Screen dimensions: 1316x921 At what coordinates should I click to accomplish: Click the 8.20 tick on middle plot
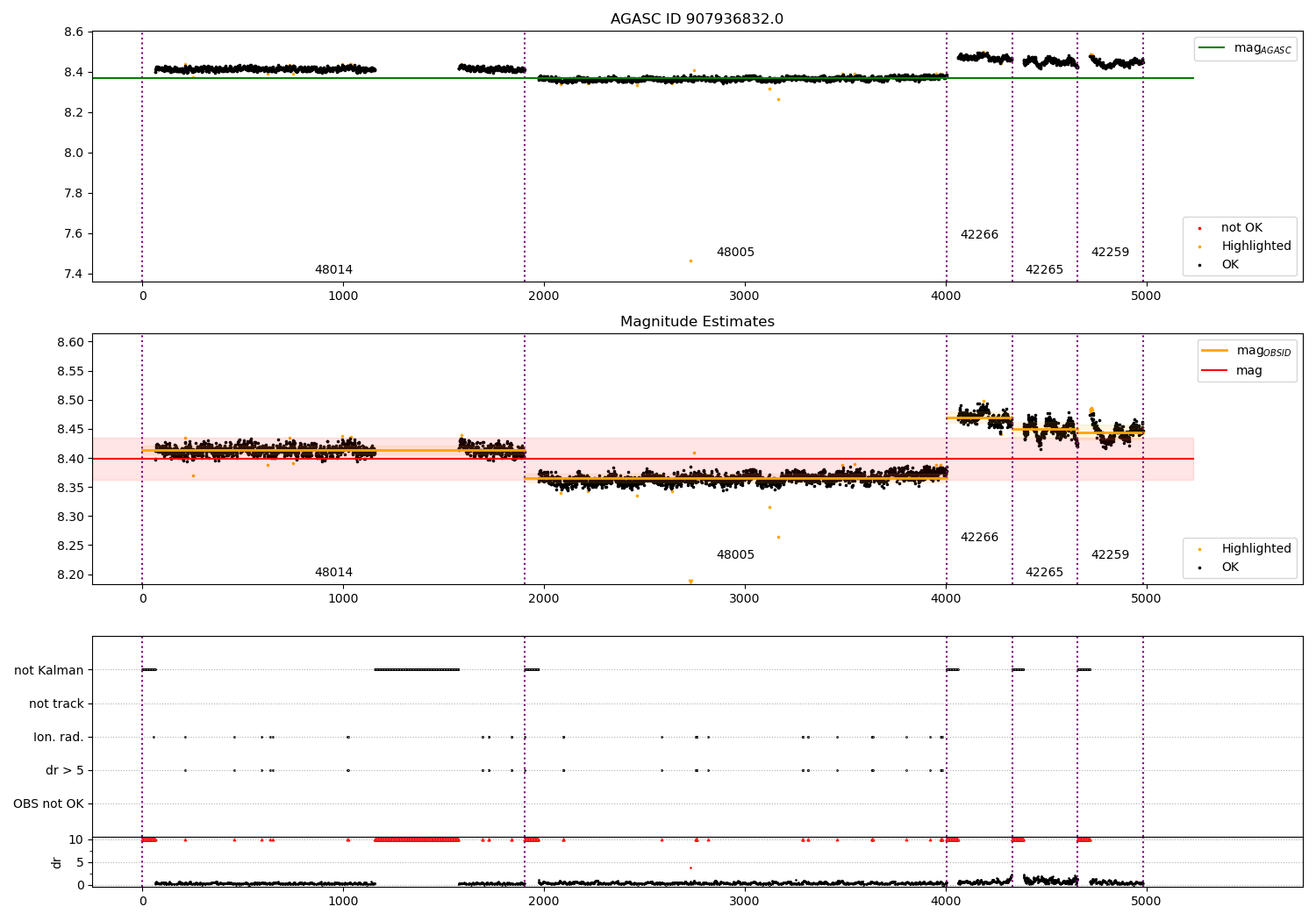tap(69, 575)
